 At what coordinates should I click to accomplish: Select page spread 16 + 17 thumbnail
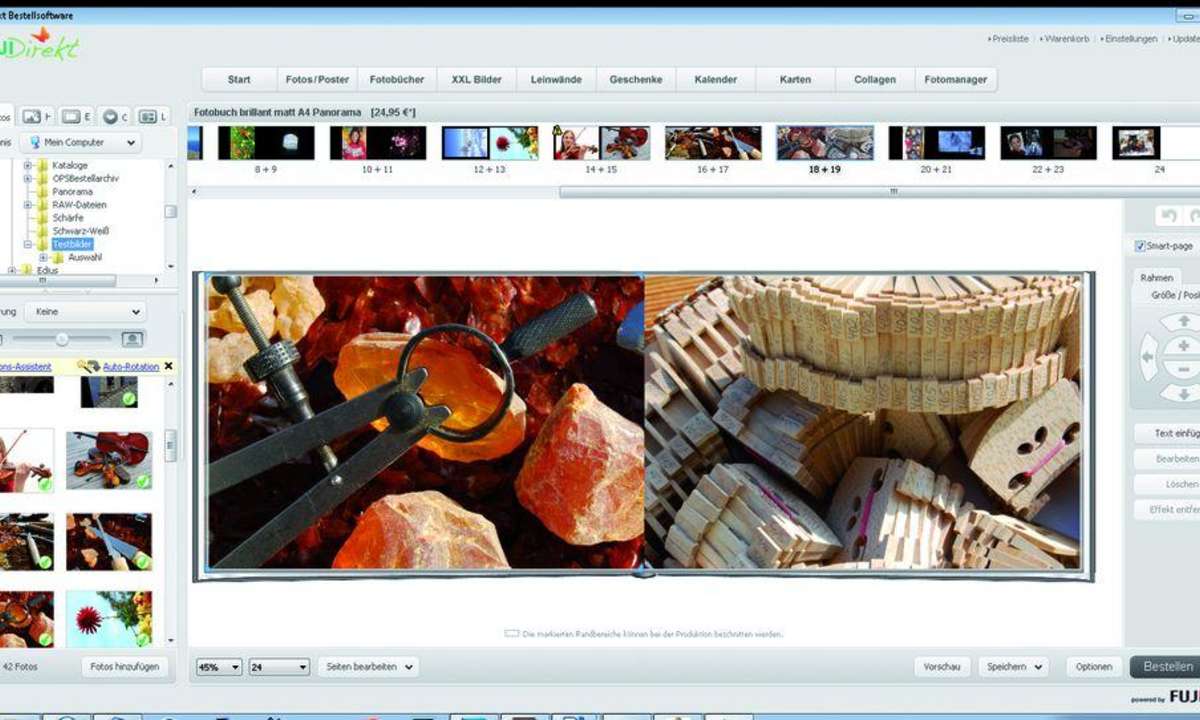(x=713, y=143)
